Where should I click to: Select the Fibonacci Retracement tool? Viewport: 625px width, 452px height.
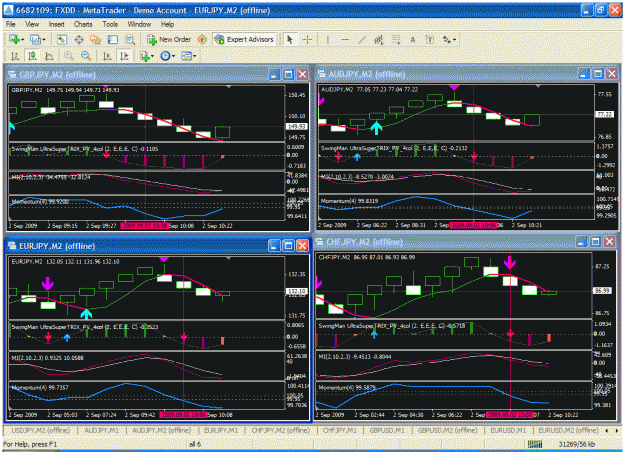(395, 39)
